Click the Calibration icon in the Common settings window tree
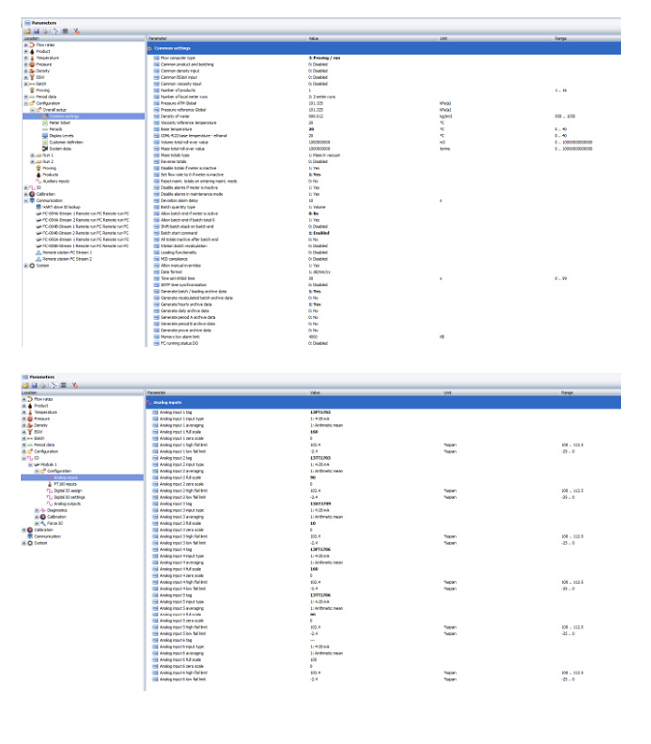The width and height of the screenshot is (651, 744). tap(32, 194)
